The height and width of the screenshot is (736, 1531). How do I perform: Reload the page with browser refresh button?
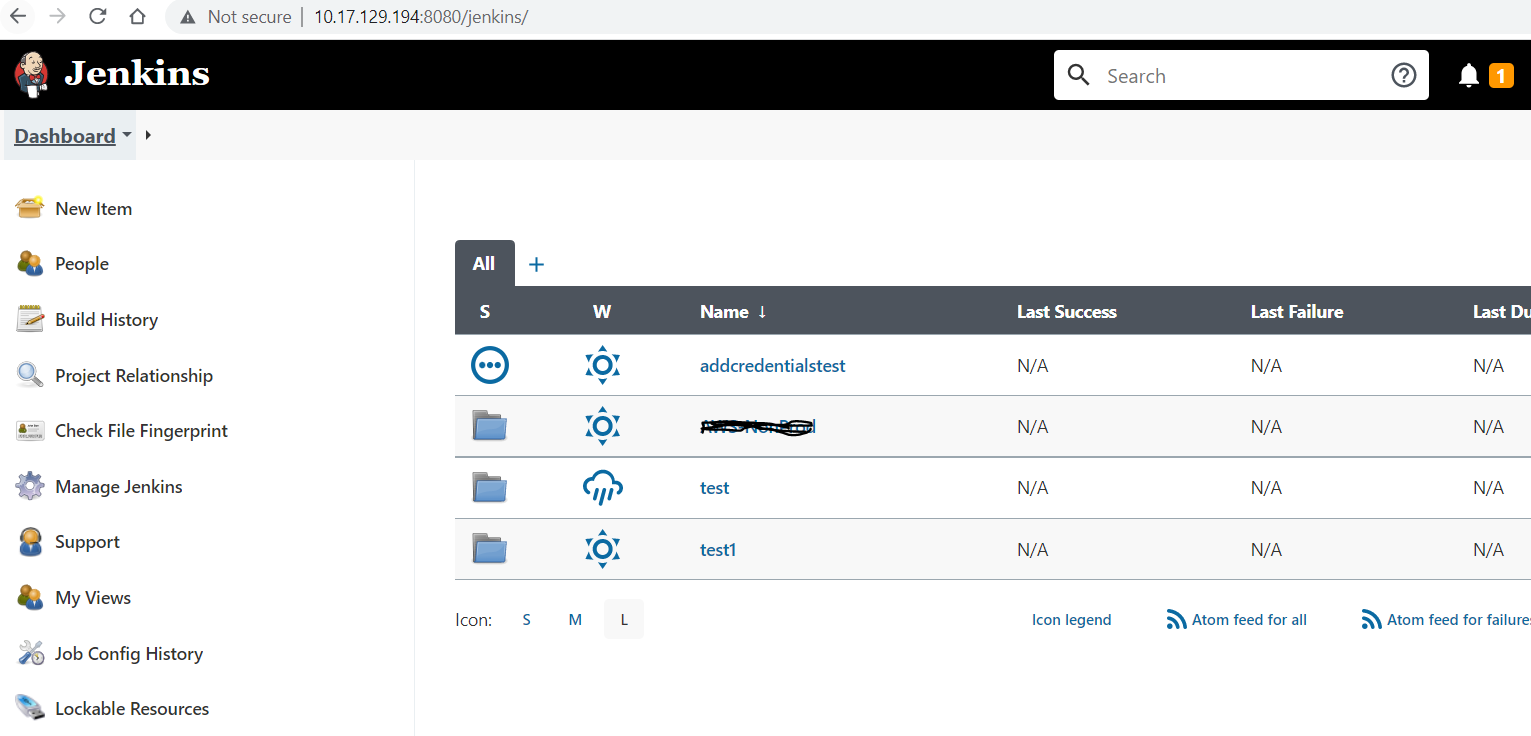pos(97,16)
